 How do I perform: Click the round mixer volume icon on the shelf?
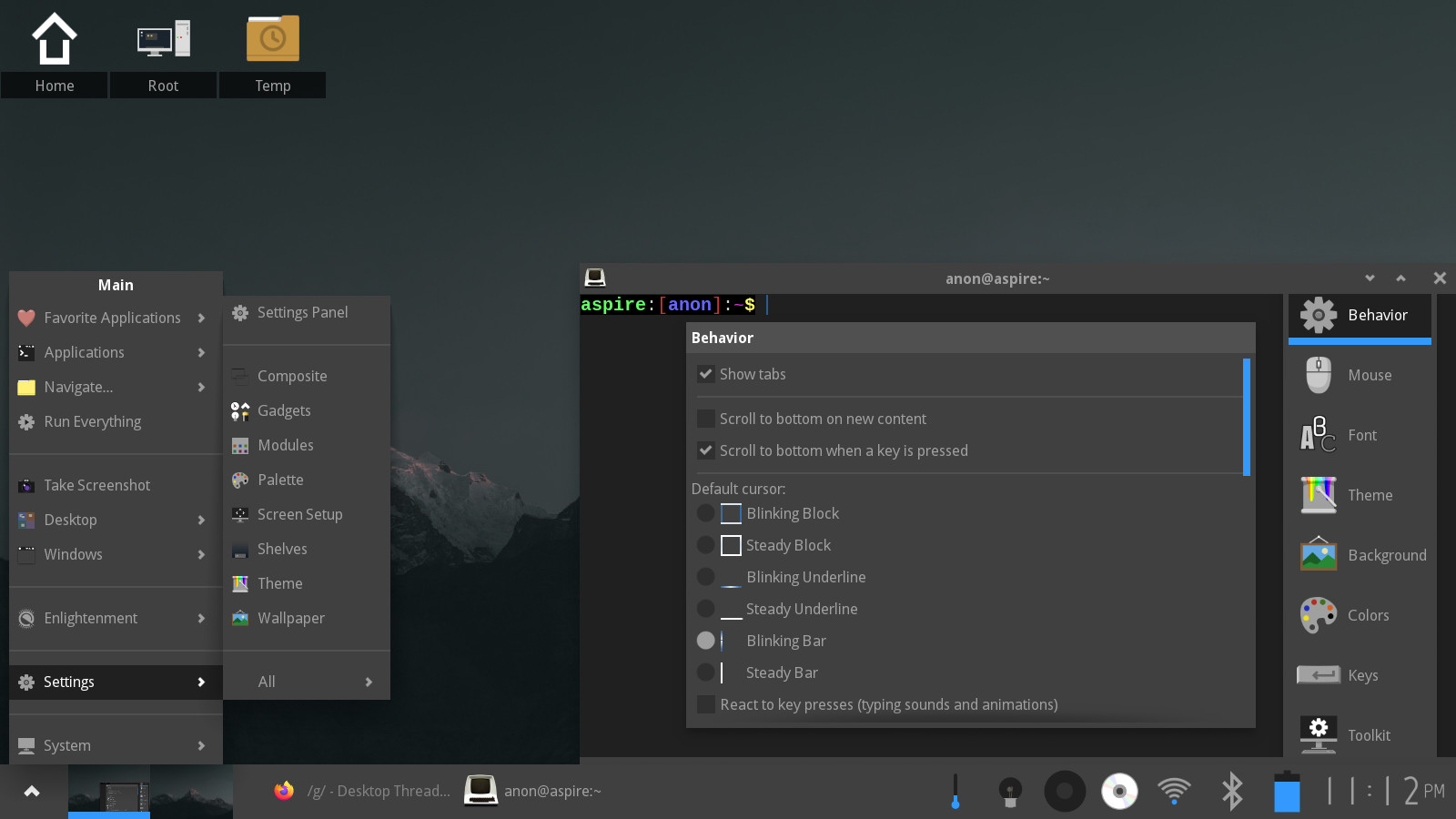click(1065, 791)
